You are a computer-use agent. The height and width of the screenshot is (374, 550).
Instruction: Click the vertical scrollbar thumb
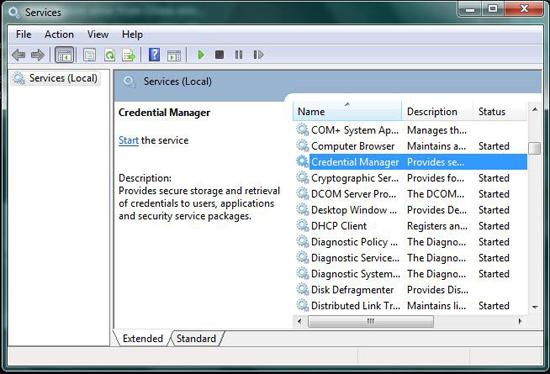tap(535, 148)
